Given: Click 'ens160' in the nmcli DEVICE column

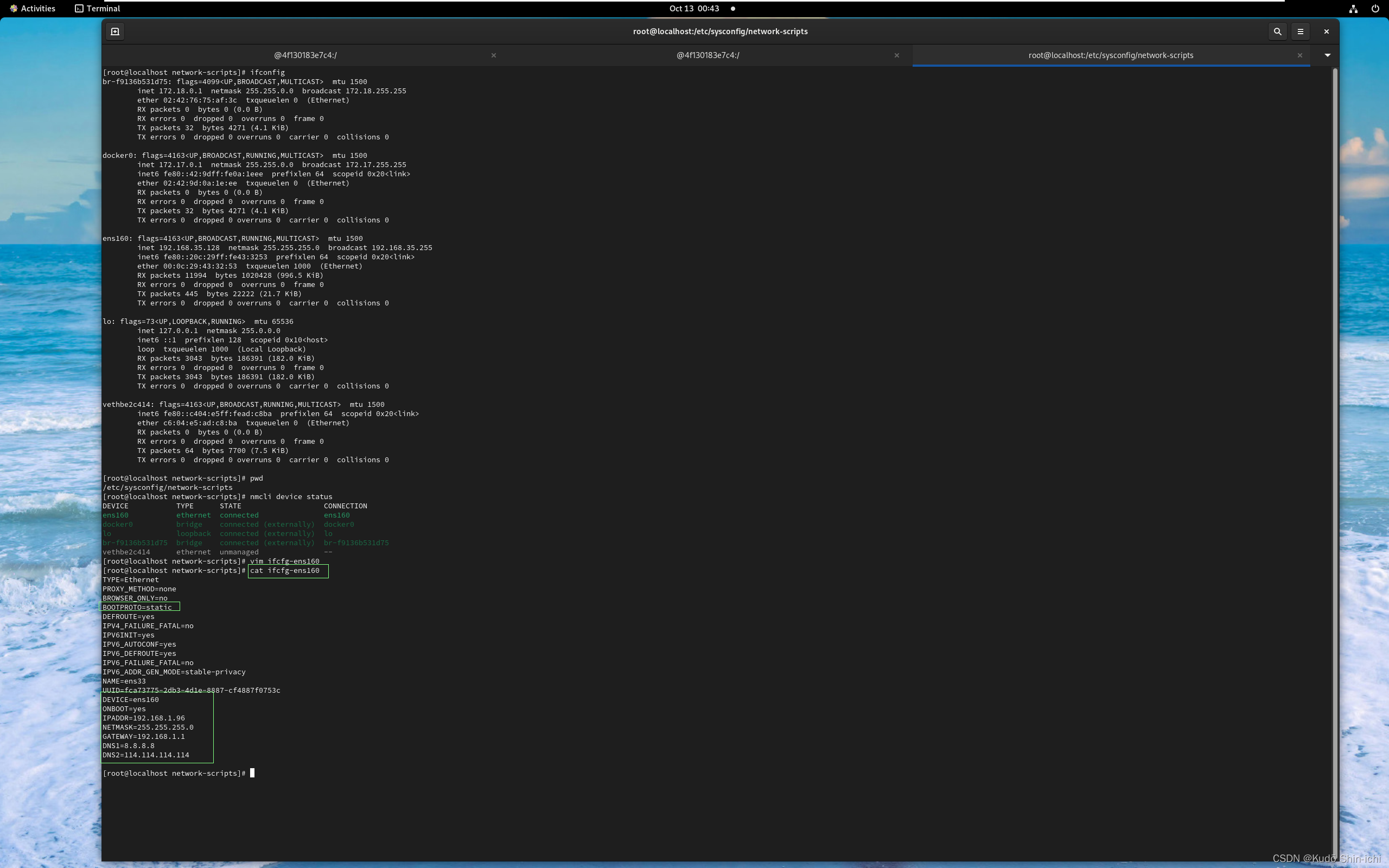Looking at the screenshot, I should tap(116, 515).
